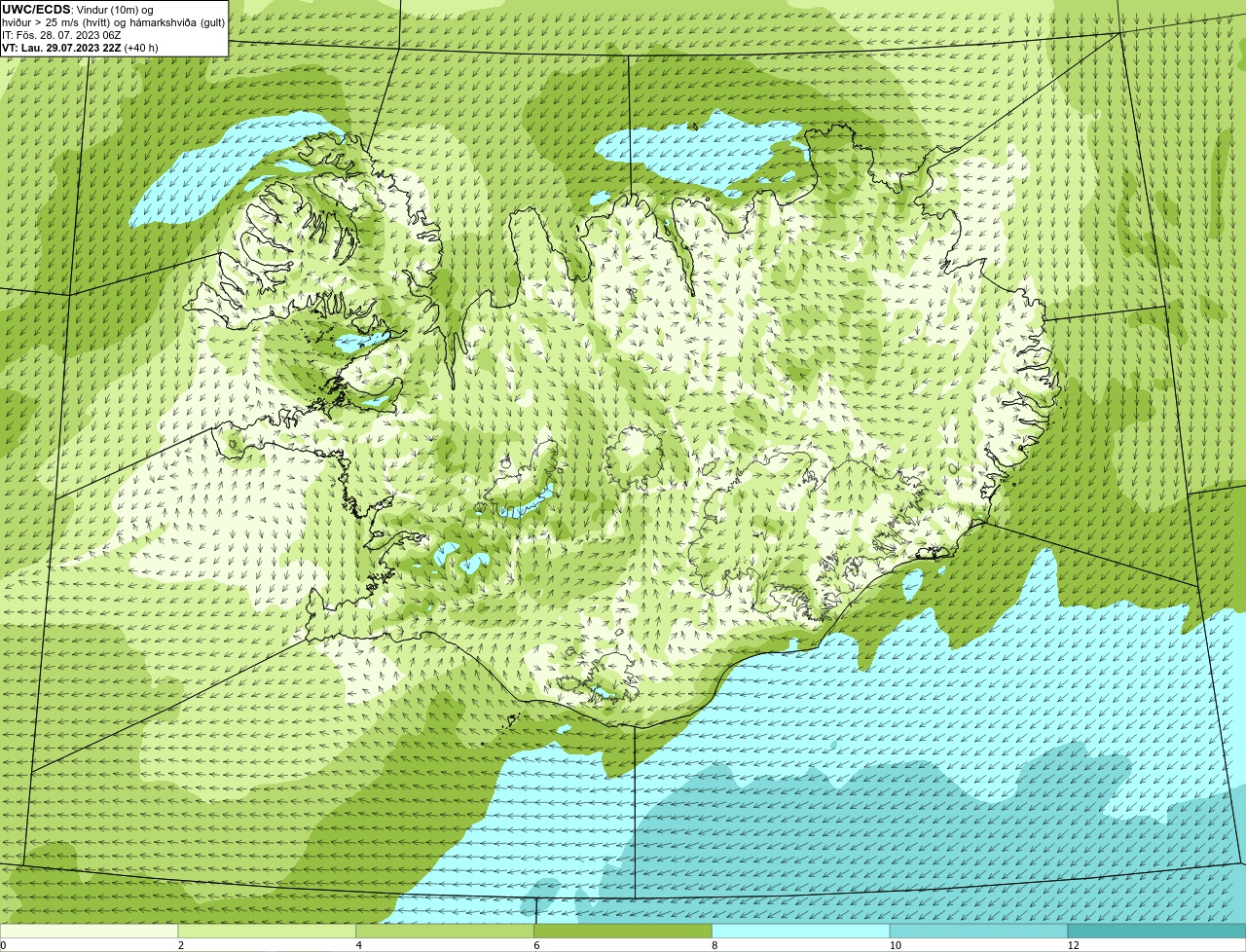1246x952 pixels.
Task: Click the "IT: Fös. 28. 07. 2023 06Z" line
Action: [61, 35]
